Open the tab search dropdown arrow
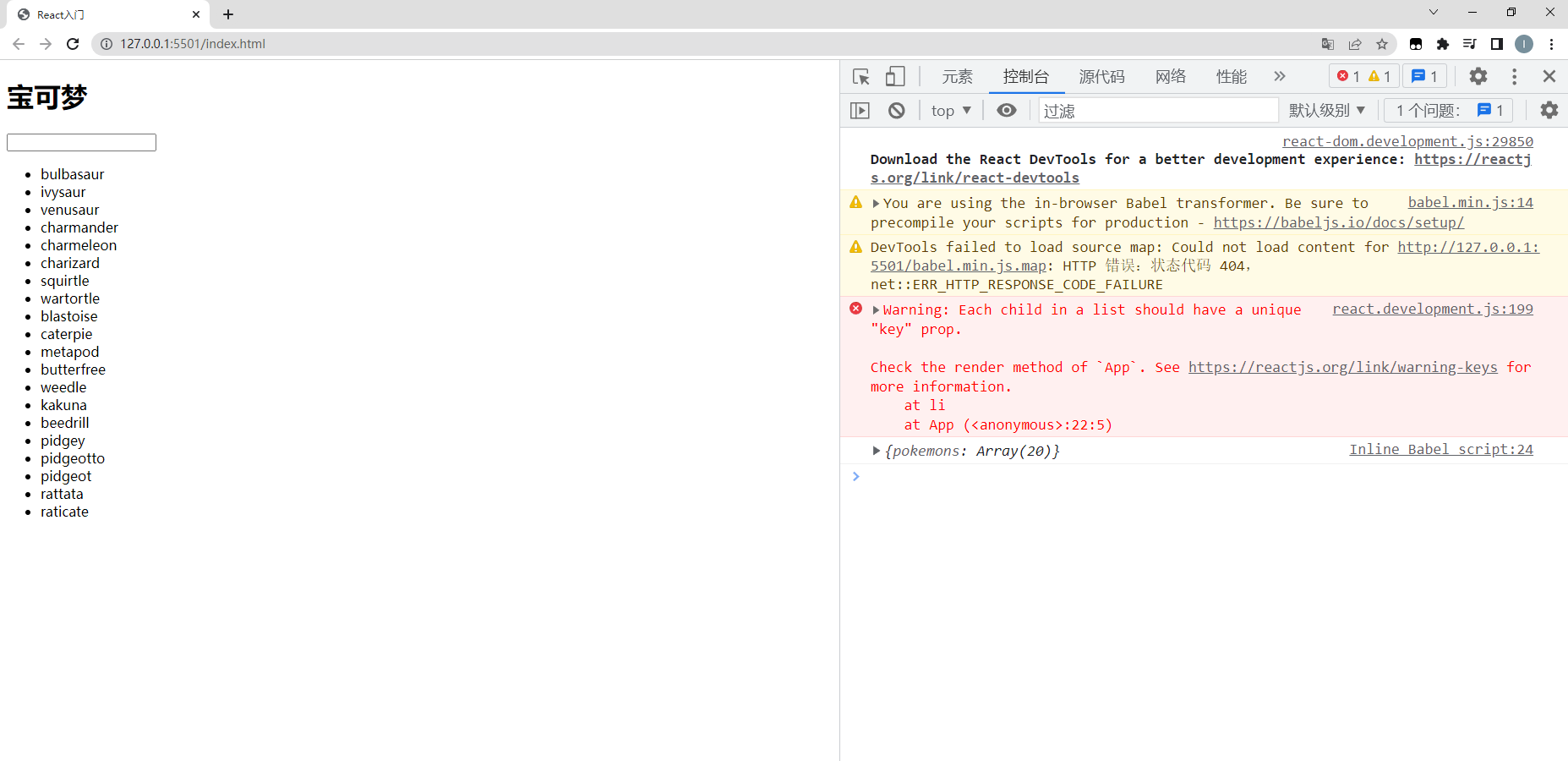 1434,12
